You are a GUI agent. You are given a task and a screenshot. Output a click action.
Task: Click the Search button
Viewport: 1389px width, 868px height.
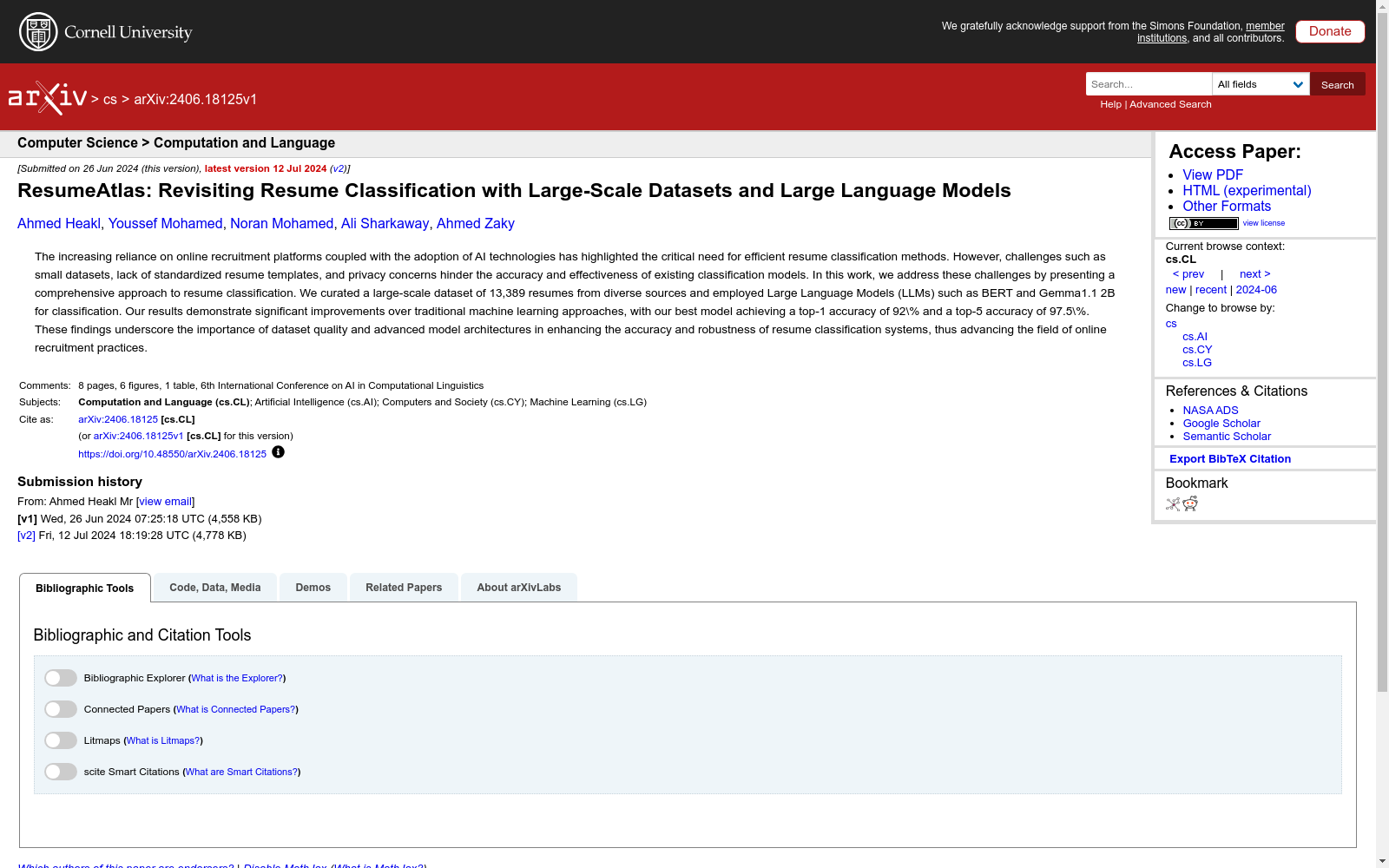[x=1338, y=84]
